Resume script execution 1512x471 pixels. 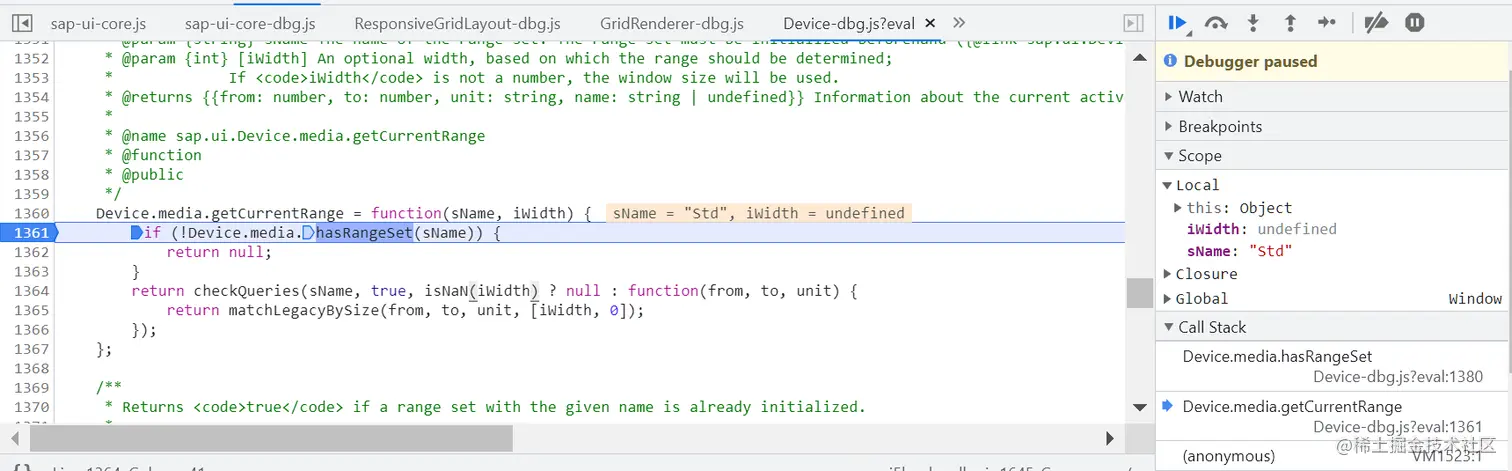[x=1178, y=22]
